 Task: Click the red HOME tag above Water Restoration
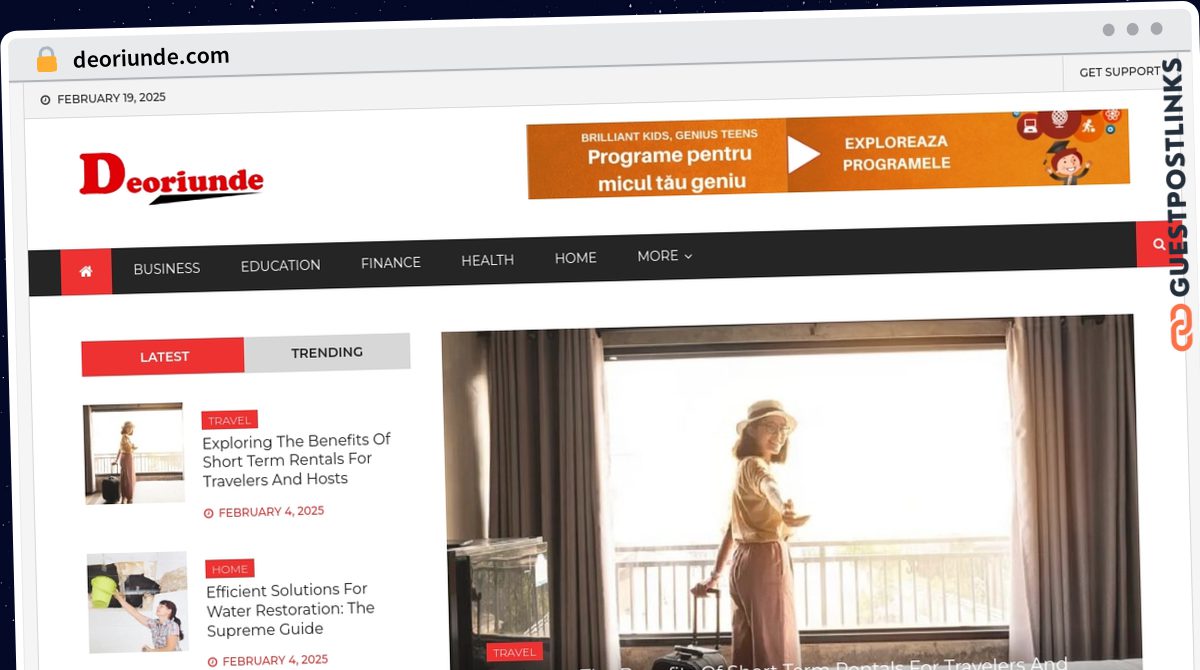coord(230,569)
